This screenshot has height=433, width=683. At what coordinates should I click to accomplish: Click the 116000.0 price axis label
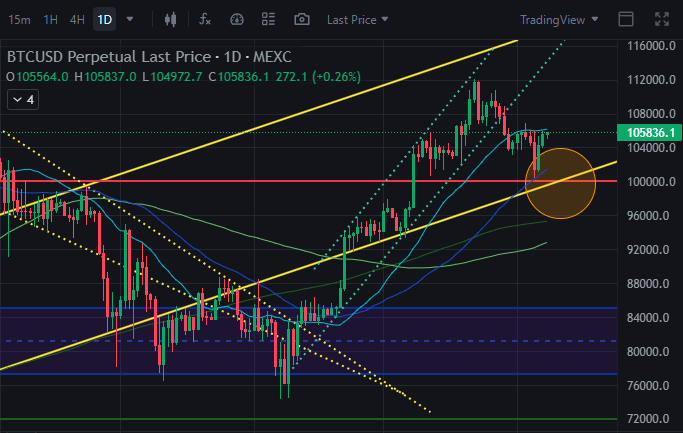pyautogui.click(x=651, y=45)
